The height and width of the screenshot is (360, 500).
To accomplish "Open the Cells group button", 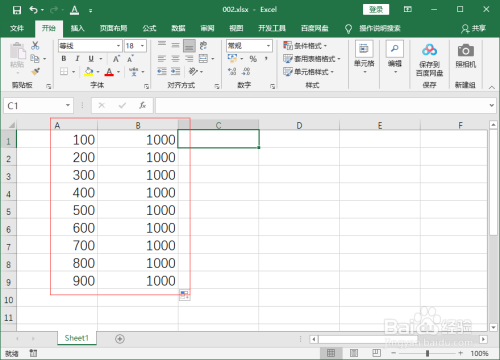I will (364, 57).
